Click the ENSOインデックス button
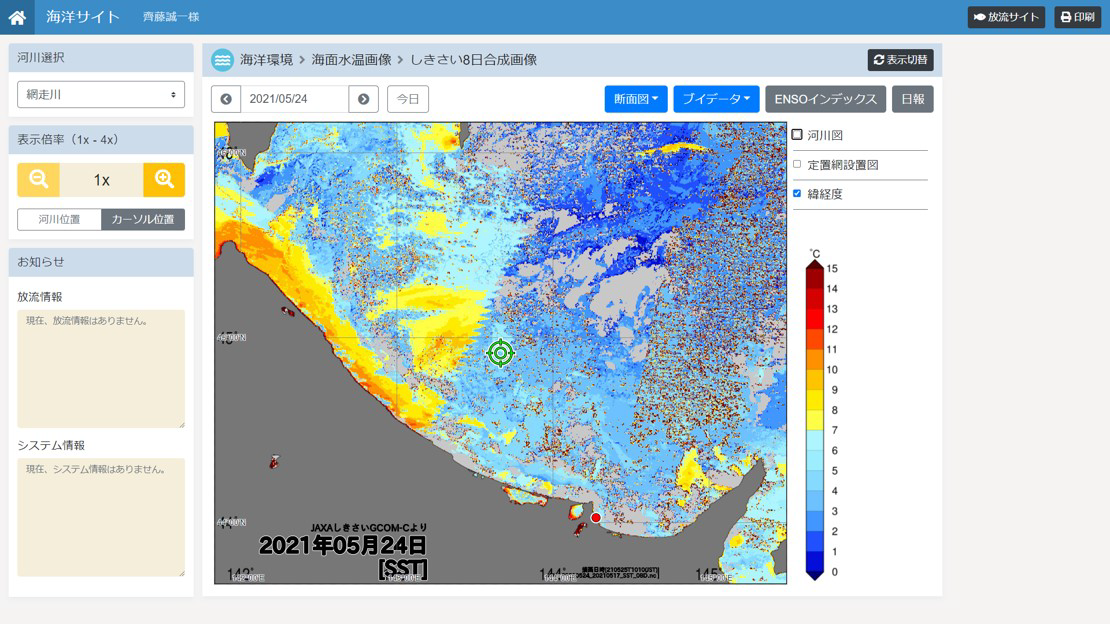 pos(825,99)
